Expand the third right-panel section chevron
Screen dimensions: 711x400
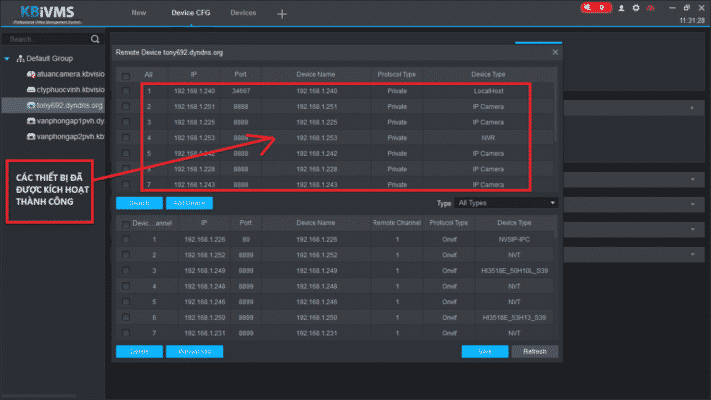(x=692, y=205)
